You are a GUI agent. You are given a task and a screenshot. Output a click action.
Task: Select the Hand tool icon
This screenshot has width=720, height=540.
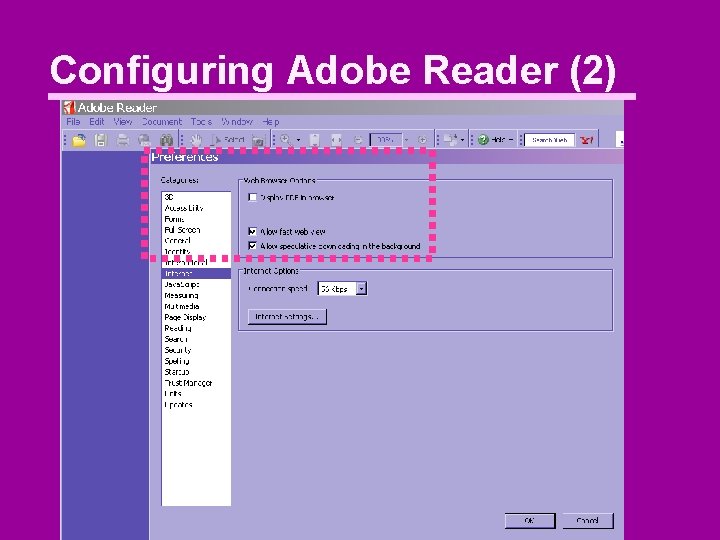[196, 140]
